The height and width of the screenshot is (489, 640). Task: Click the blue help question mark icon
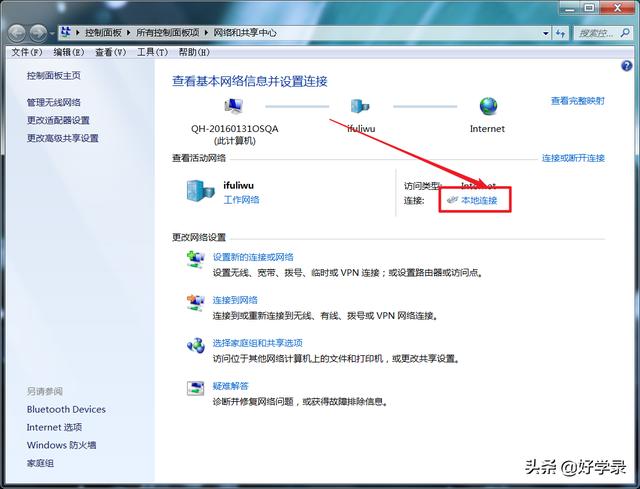click(627, 66)
